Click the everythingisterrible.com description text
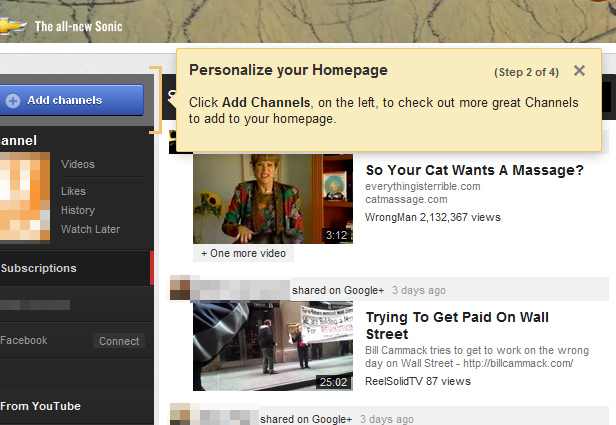616x425 pixels. 423,186
